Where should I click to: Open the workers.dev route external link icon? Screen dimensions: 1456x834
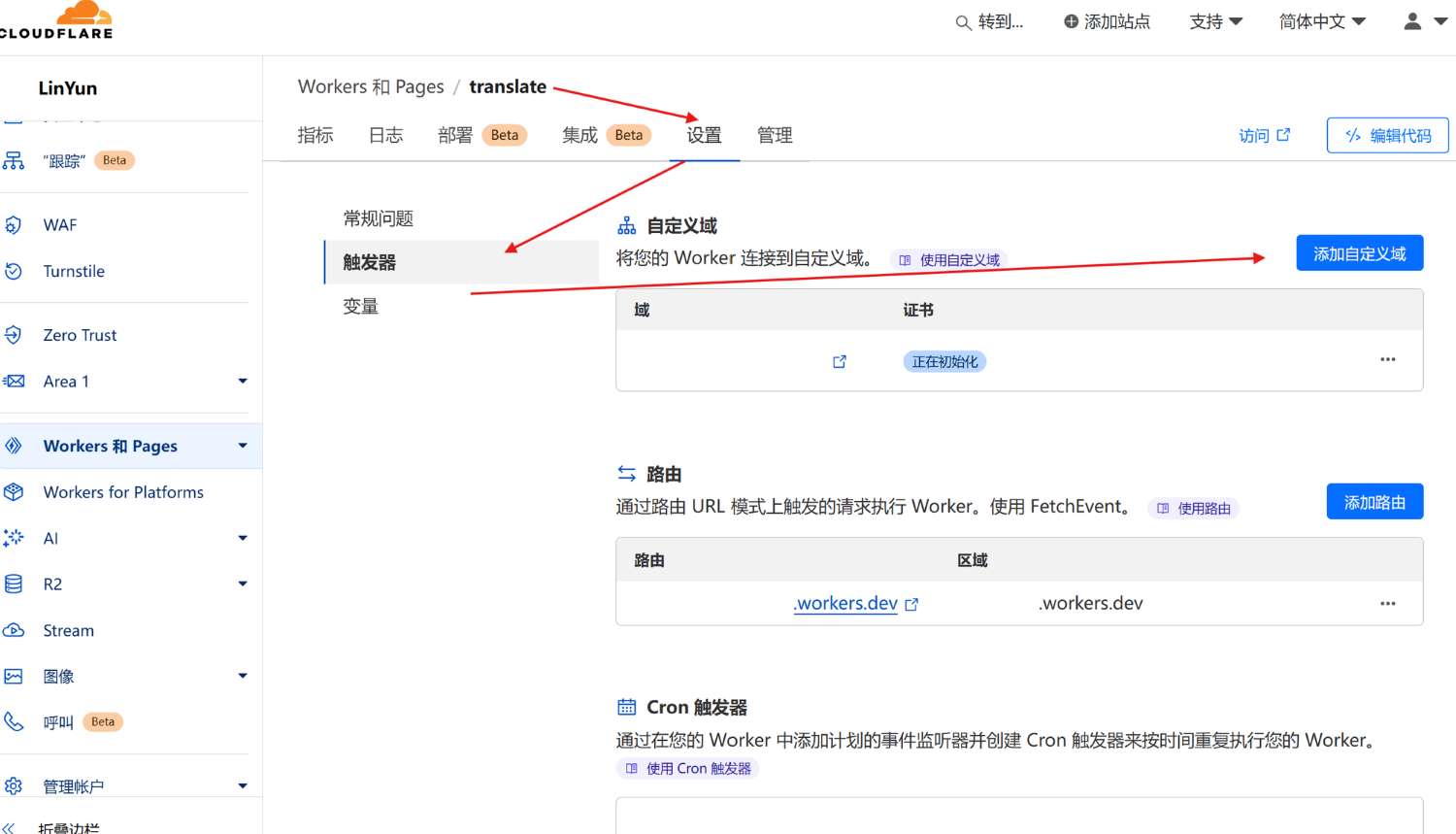click(911, 604)
